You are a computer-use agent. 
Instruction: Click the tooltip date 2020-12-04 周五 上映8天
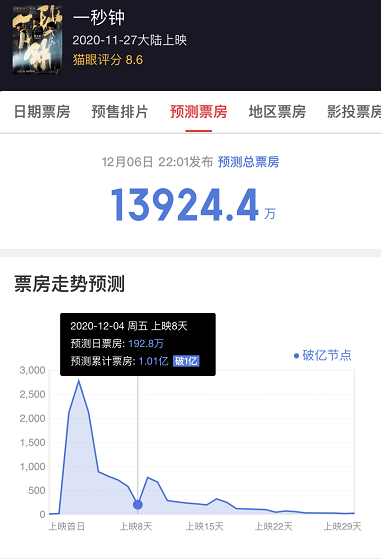pyautogui.click(x=129, y=326)
